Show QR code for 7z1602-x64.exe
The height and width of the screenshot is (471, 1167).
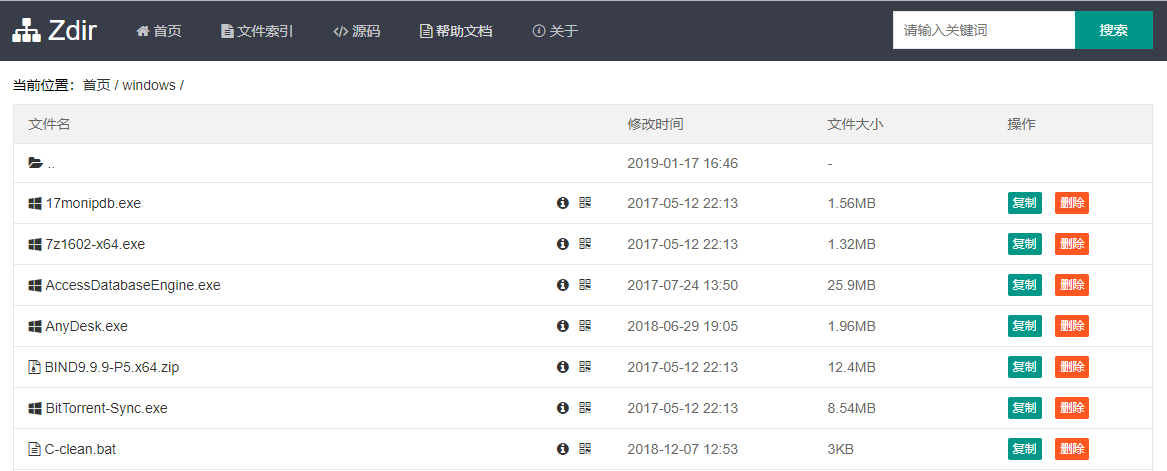pos(585,244)
